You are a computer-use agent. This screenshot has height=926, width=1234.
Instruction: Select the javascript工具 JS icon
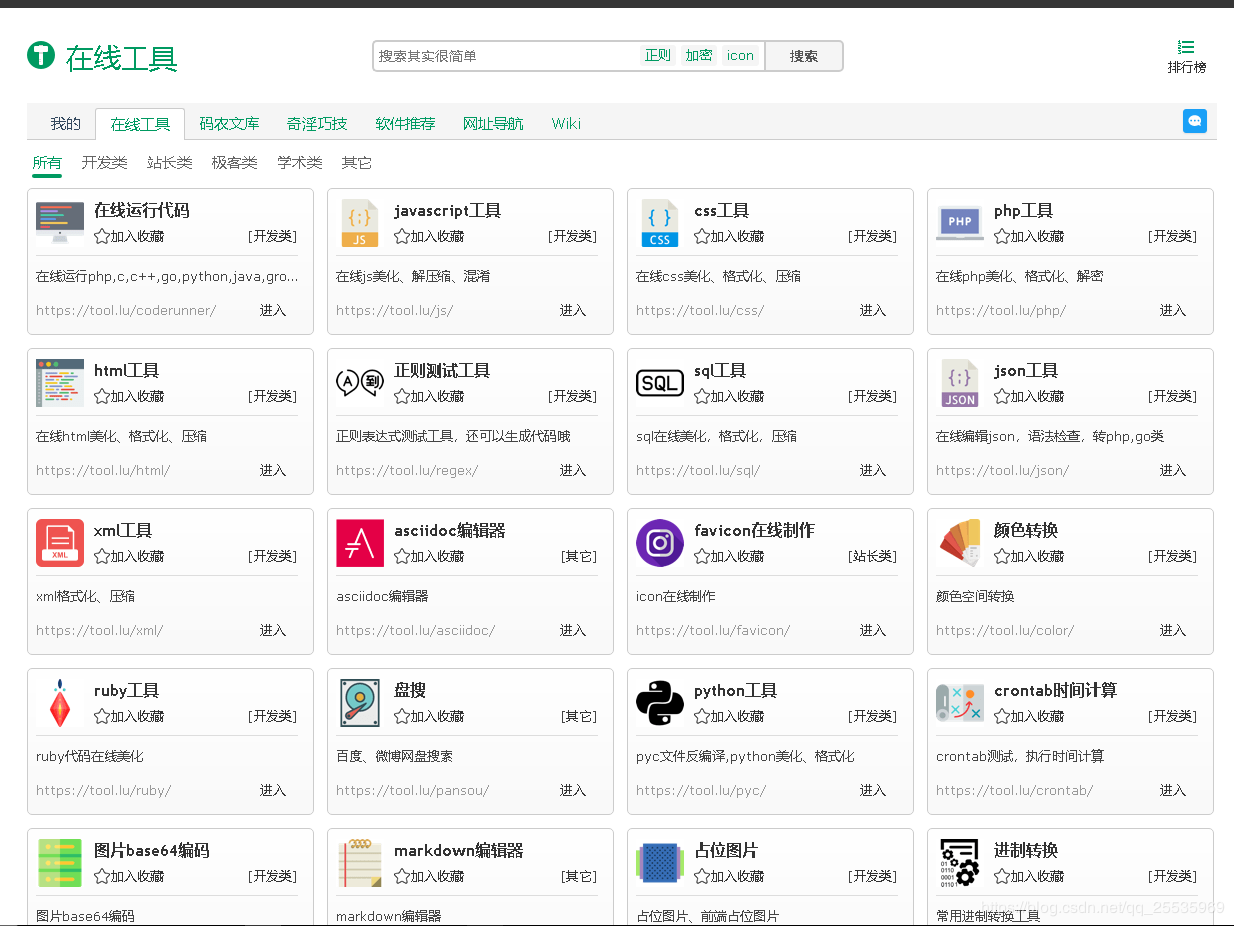click(360, 222)
